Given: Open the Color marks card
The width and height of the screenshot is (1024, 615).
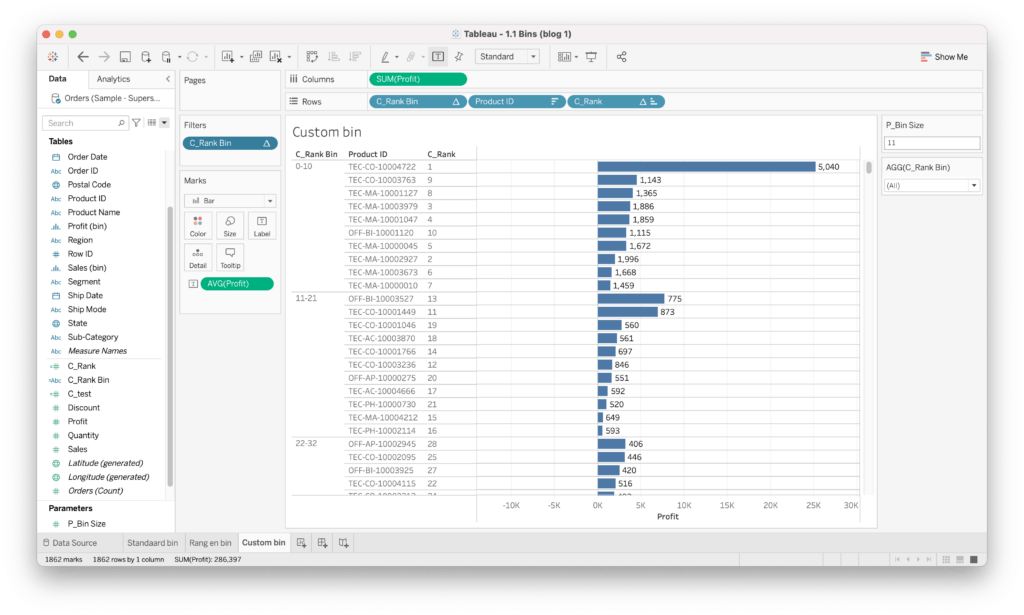Looking at the screenshot, I should [198, 225].
